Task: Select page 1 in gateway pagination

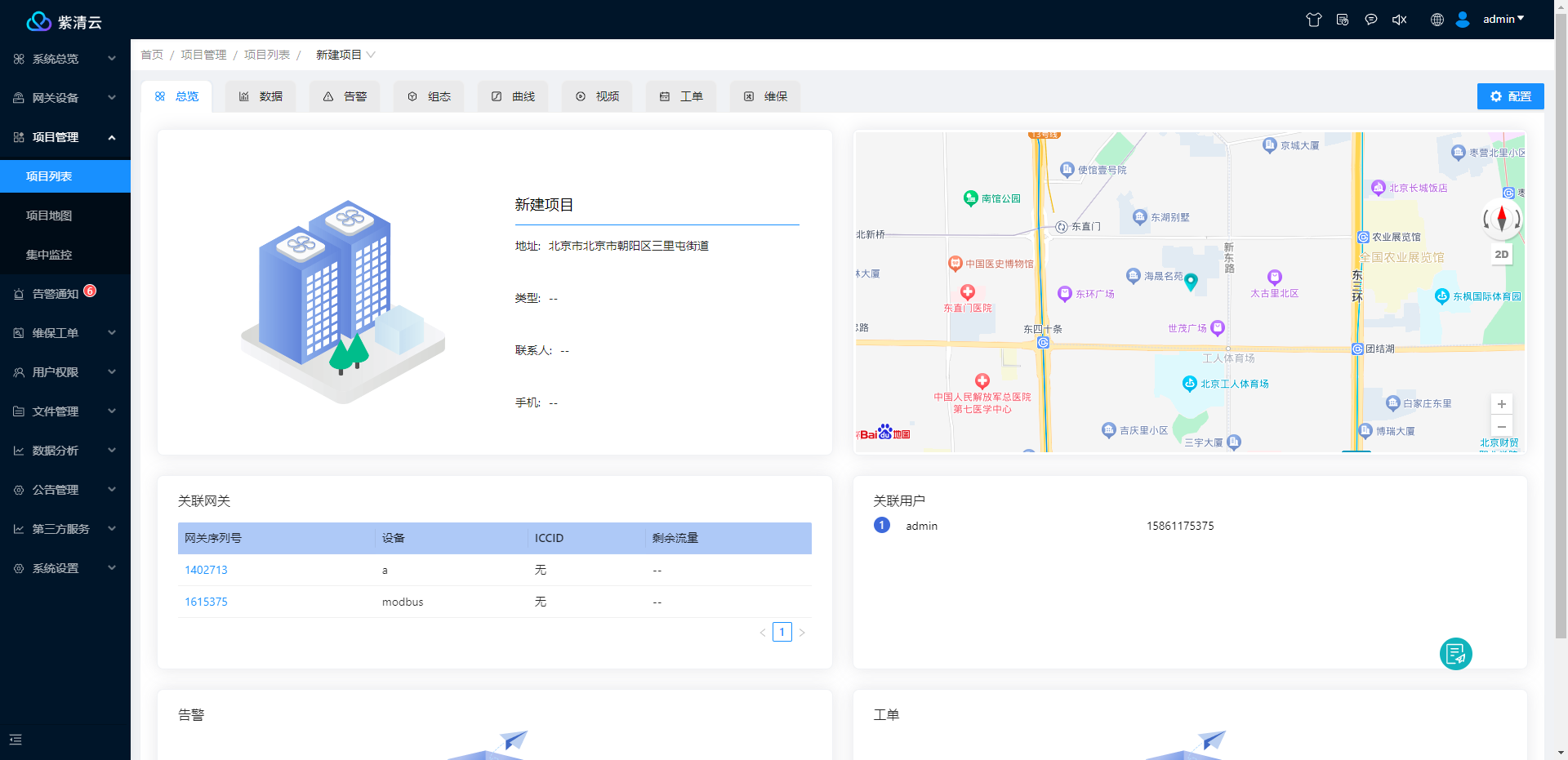Action: tap(782, 632)
